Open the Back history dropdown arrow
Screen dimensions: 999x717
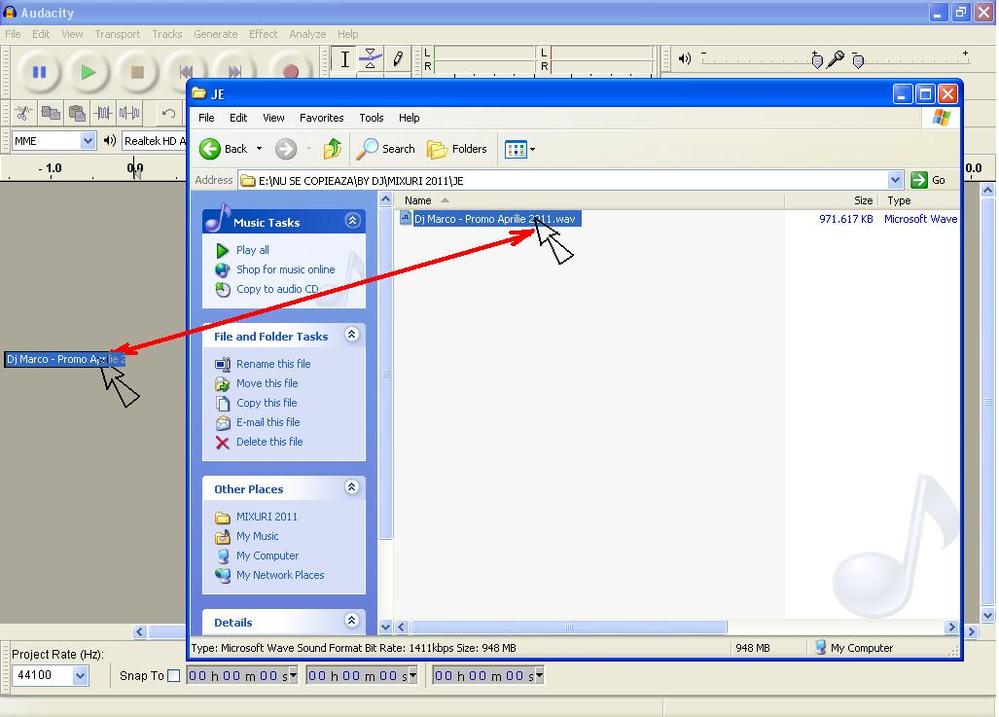[x=259, y=149]
